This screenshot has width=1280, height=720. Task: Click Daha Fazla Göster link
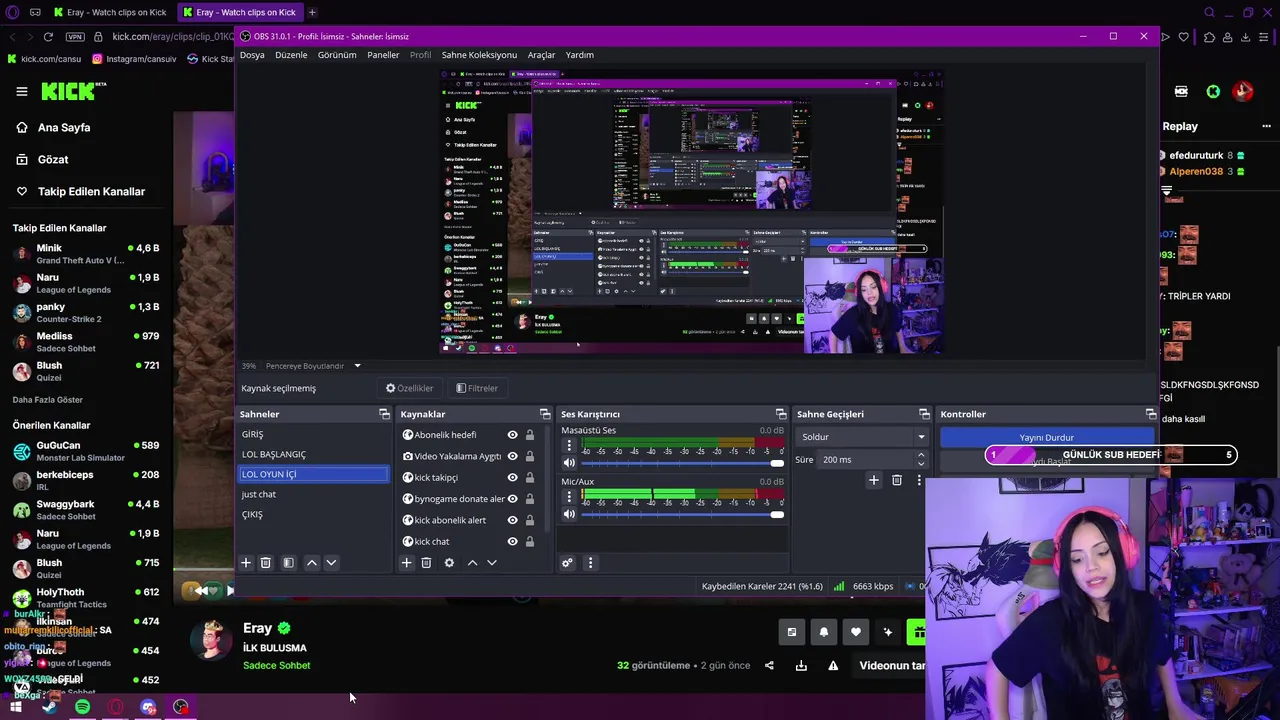(48, 400)
